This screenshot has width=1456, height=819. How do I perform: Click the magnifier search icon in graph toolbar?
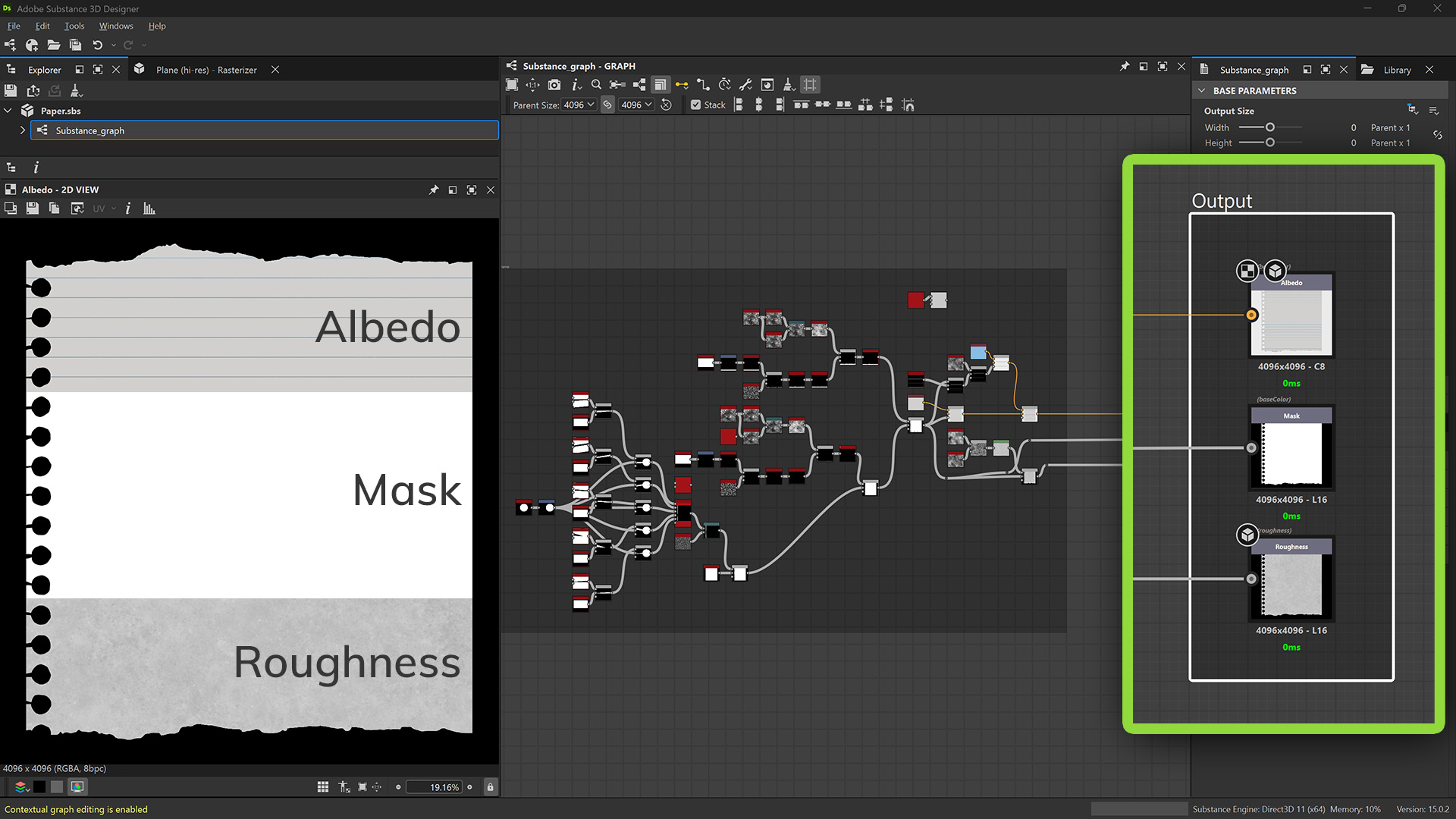click(x=596, y=85)
